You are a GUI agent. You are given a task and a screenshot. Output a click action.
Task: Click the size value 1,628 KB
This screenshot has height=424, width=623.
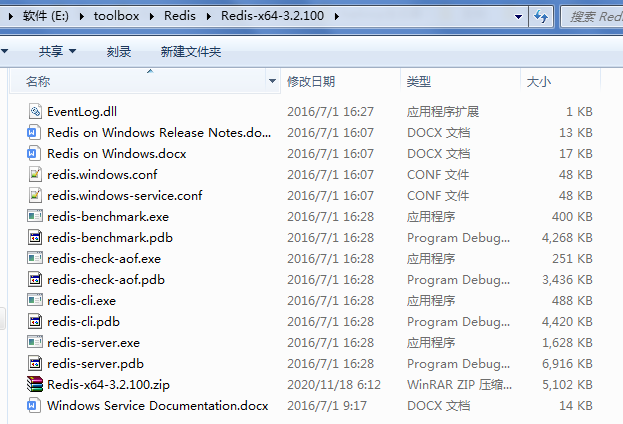[567, 343]
